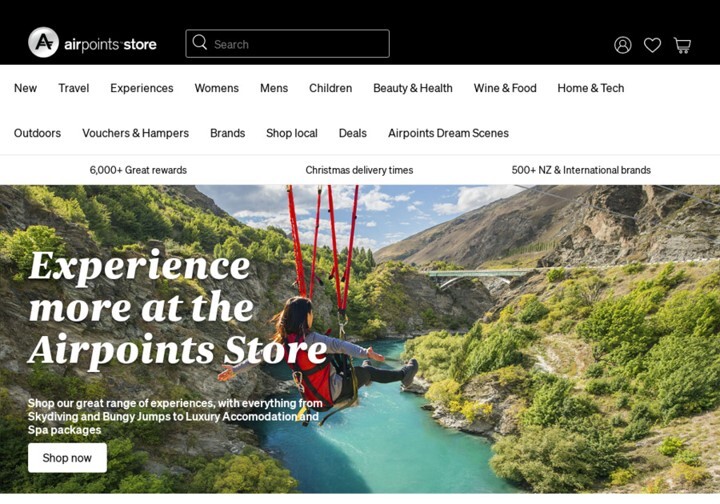The width and height of the screenshot is (720, 504).
Task: Click 500+ NZ & International brands link
Action: tap(581, 170)
